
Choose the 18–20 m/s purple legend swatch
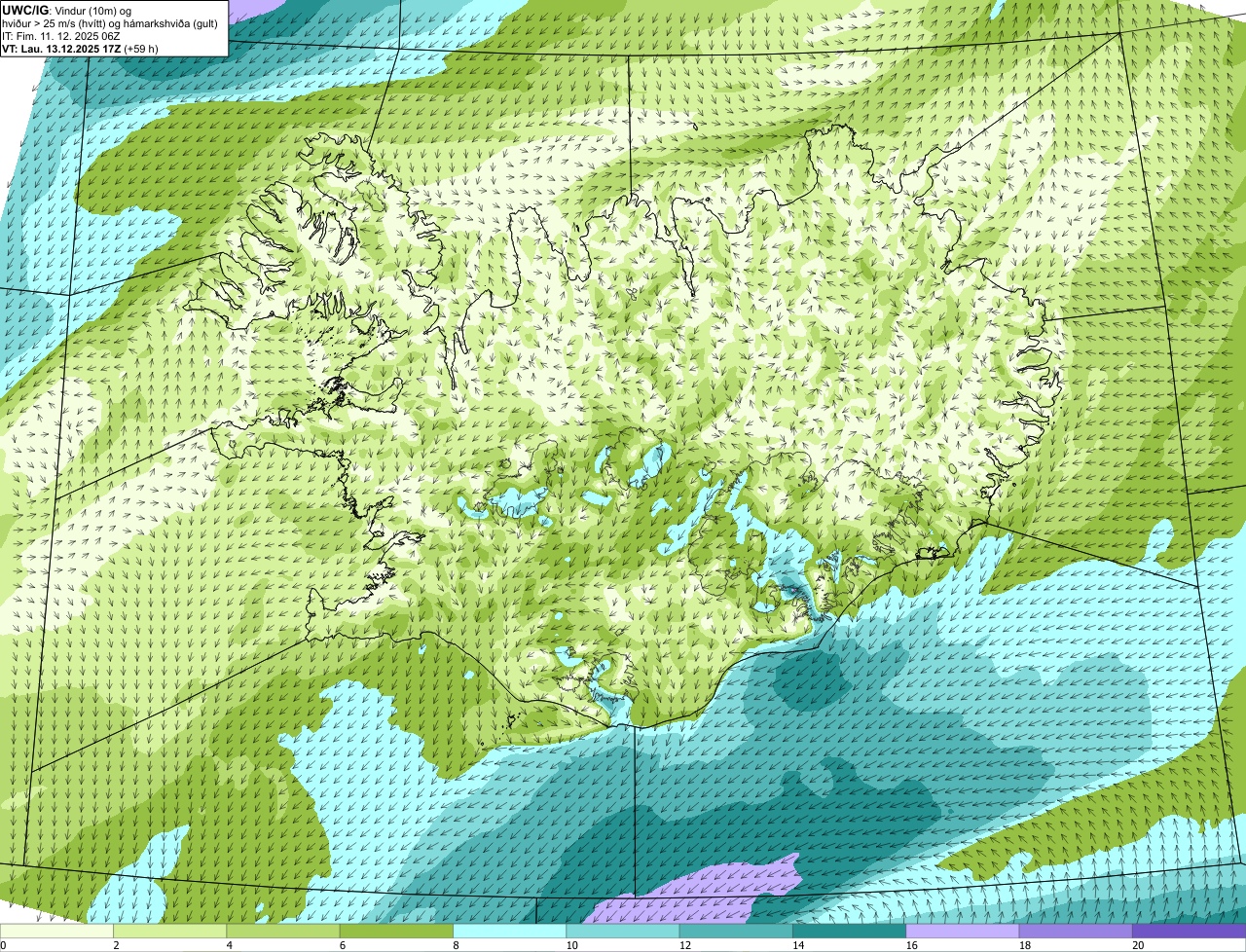pos(1076,931)
